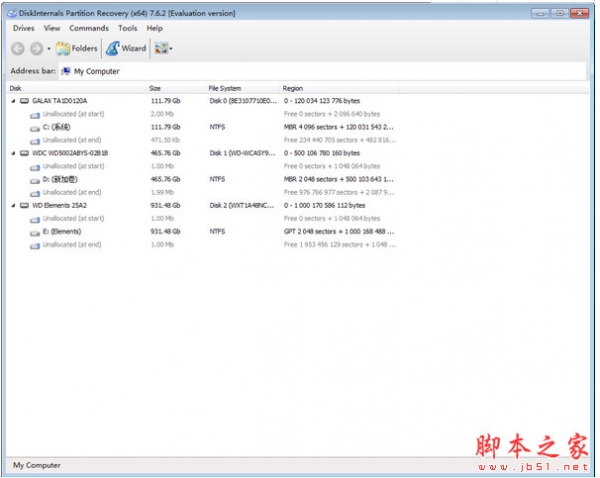Click unallocated (at start) icon under WD Elements
The width and height of the screenshot is (600, 478).
point(35,220)
